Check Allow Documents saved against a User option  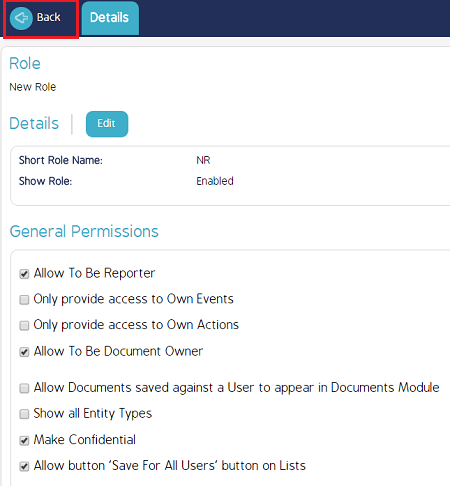point(24,388)
